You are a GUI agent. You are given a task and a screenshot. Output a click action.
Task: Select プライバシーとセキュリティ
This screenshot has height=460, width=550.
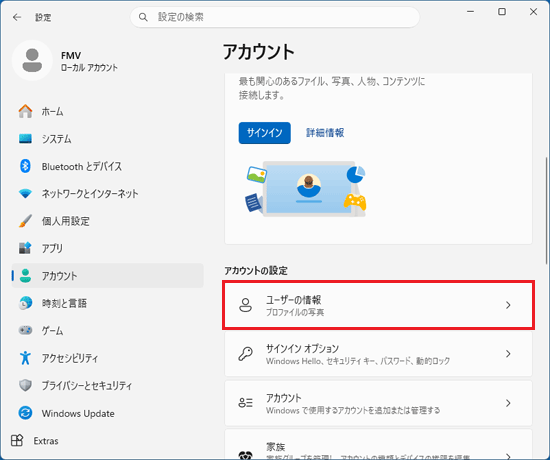click(x=107, y=385)
